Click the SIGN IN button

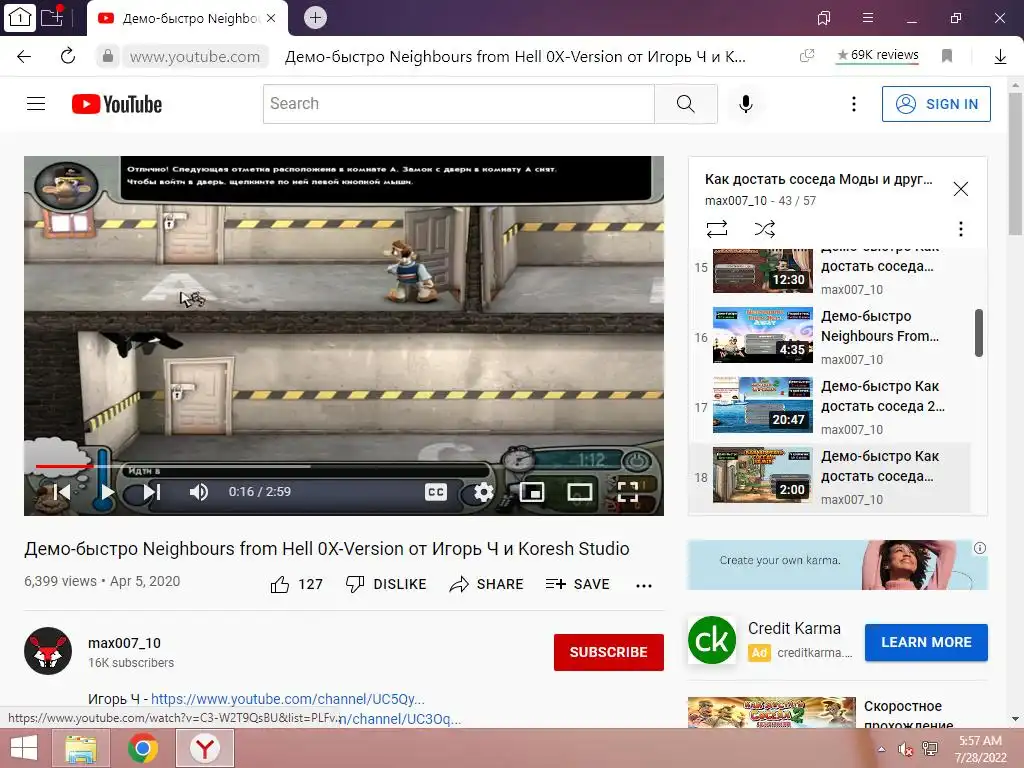tap(936, 104)
